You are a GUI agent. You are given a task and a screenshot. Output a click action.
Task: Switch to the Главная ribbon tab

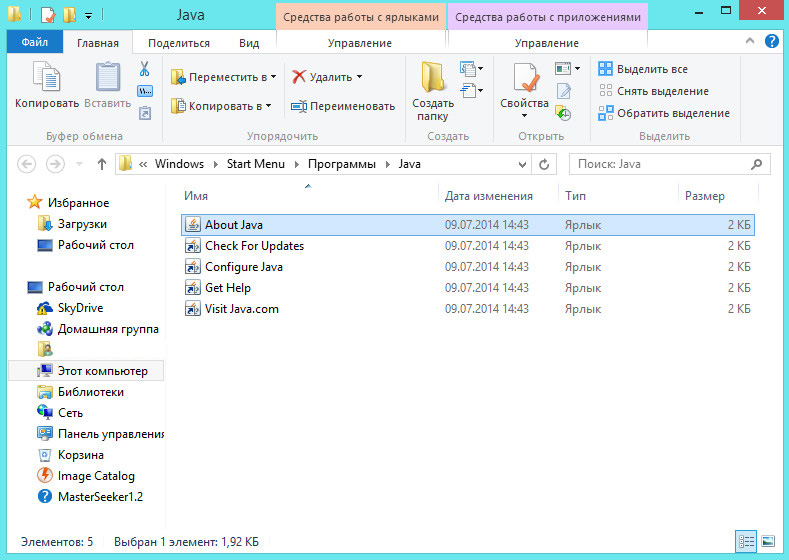(98, 43)
